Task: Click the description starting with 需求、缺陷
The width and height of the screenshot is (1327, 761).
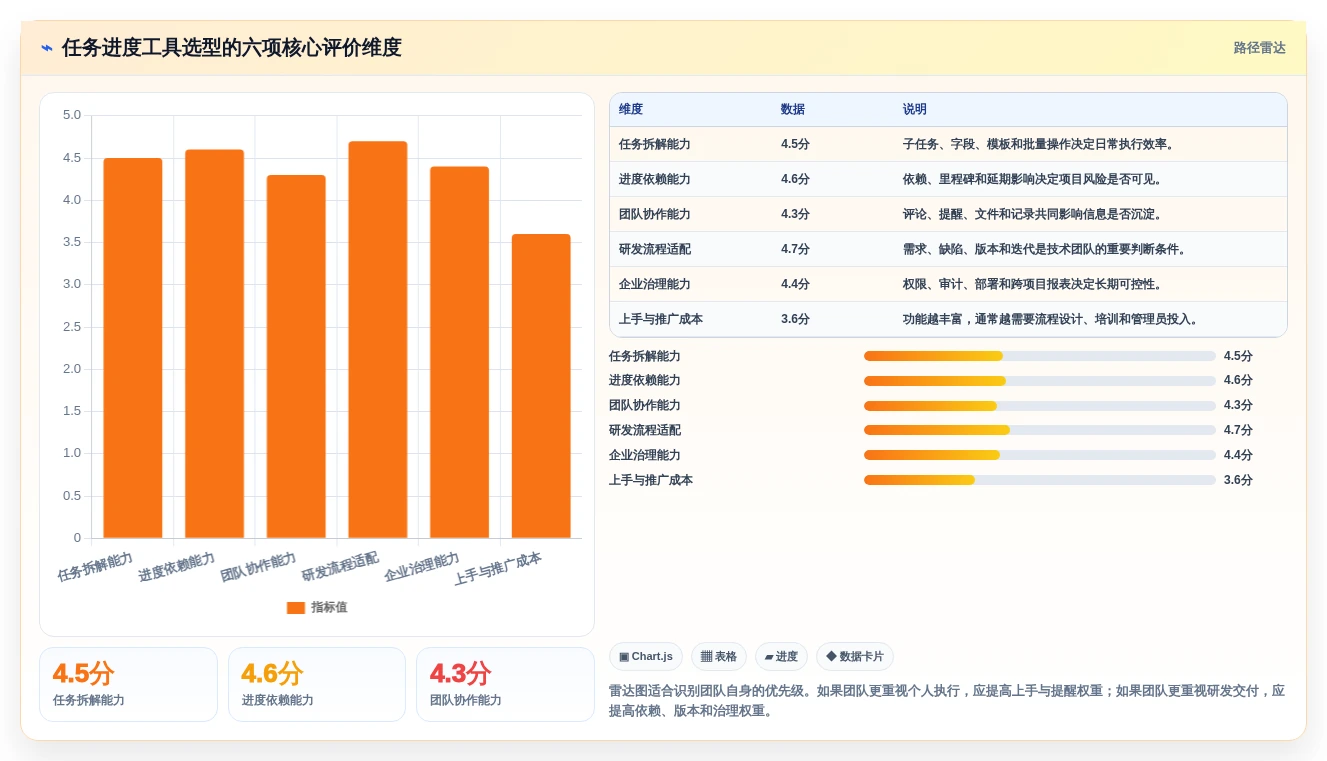Action: [x=1044, y=249]
